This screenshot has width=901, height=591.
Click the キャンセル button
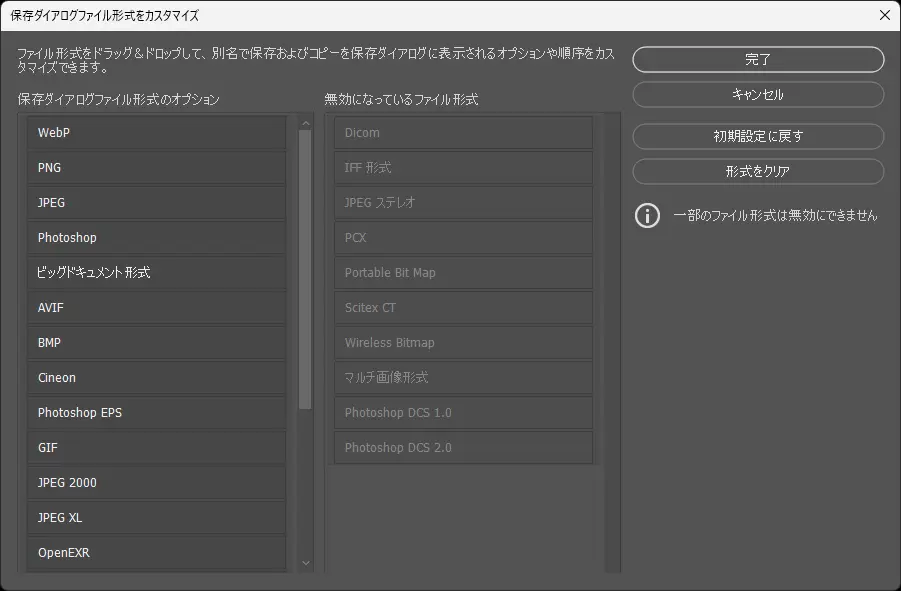pos(758,95)
